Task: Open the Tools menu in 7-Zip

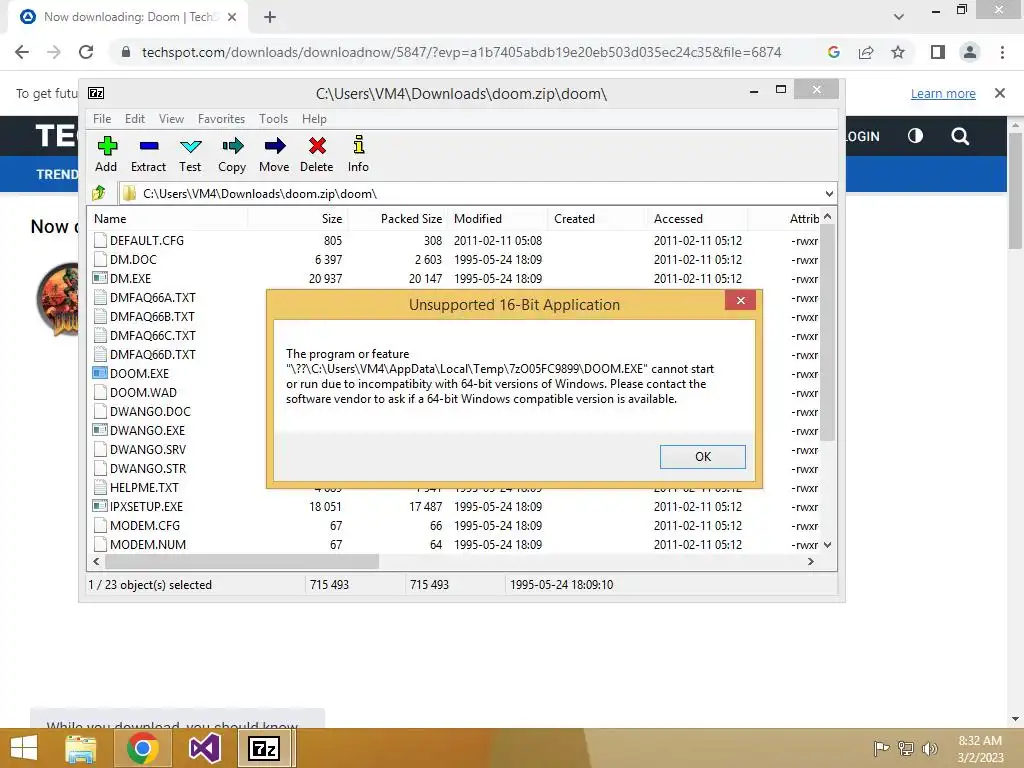Action: coord(273,119)
